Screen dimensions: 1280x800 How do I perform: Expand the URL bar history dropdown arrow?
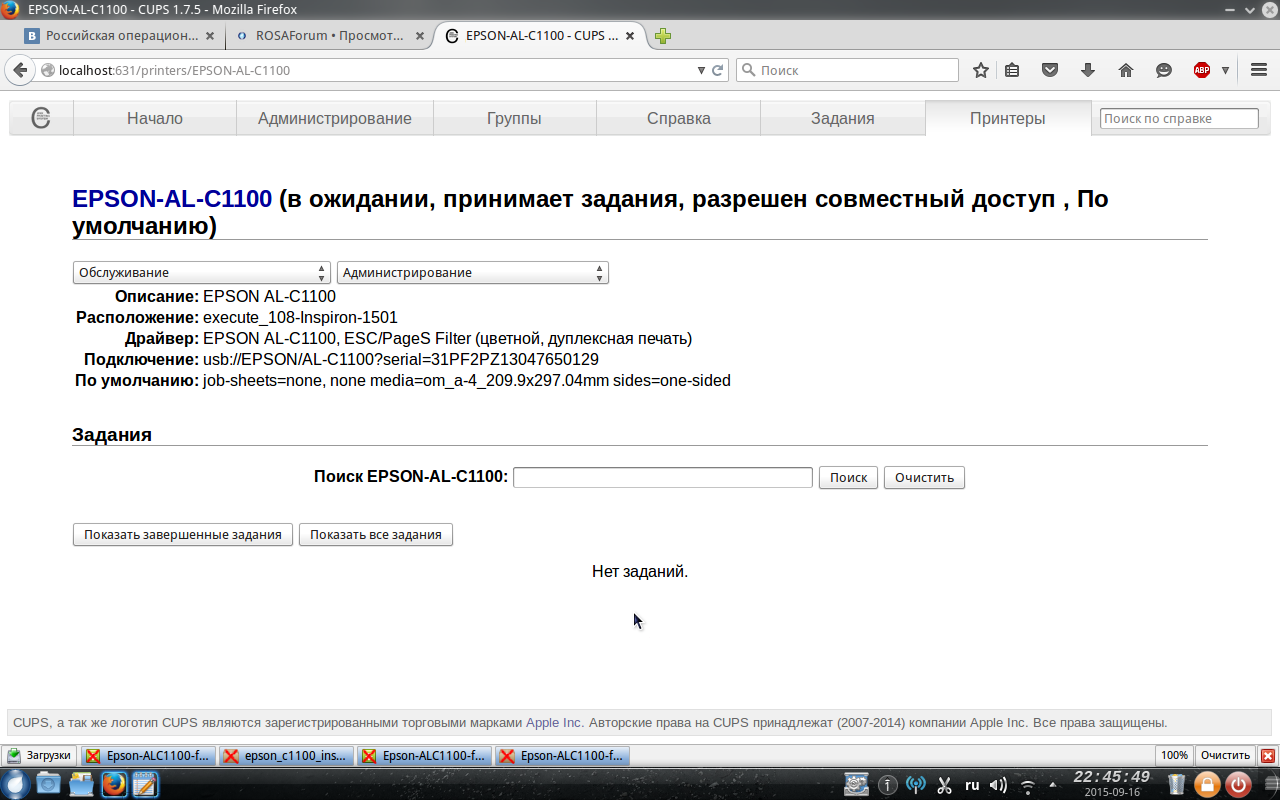point(701,71)
